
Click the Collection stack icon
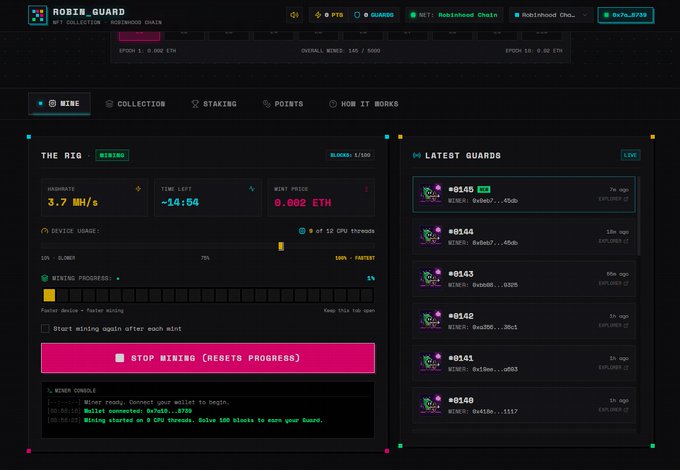[x=109, y=104]
